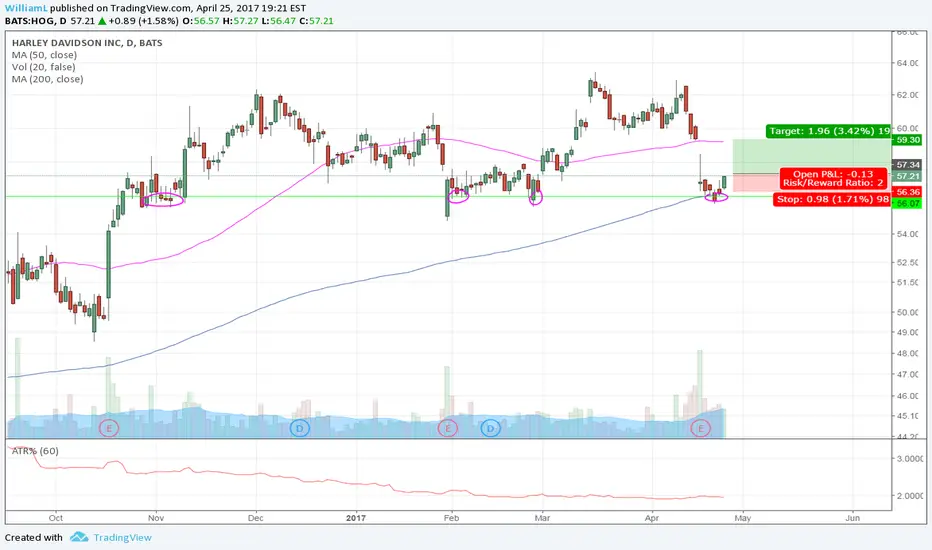Screen dimensions: 932x550
Task: Click the 48.00 price axis level
Action: (907, 353)
